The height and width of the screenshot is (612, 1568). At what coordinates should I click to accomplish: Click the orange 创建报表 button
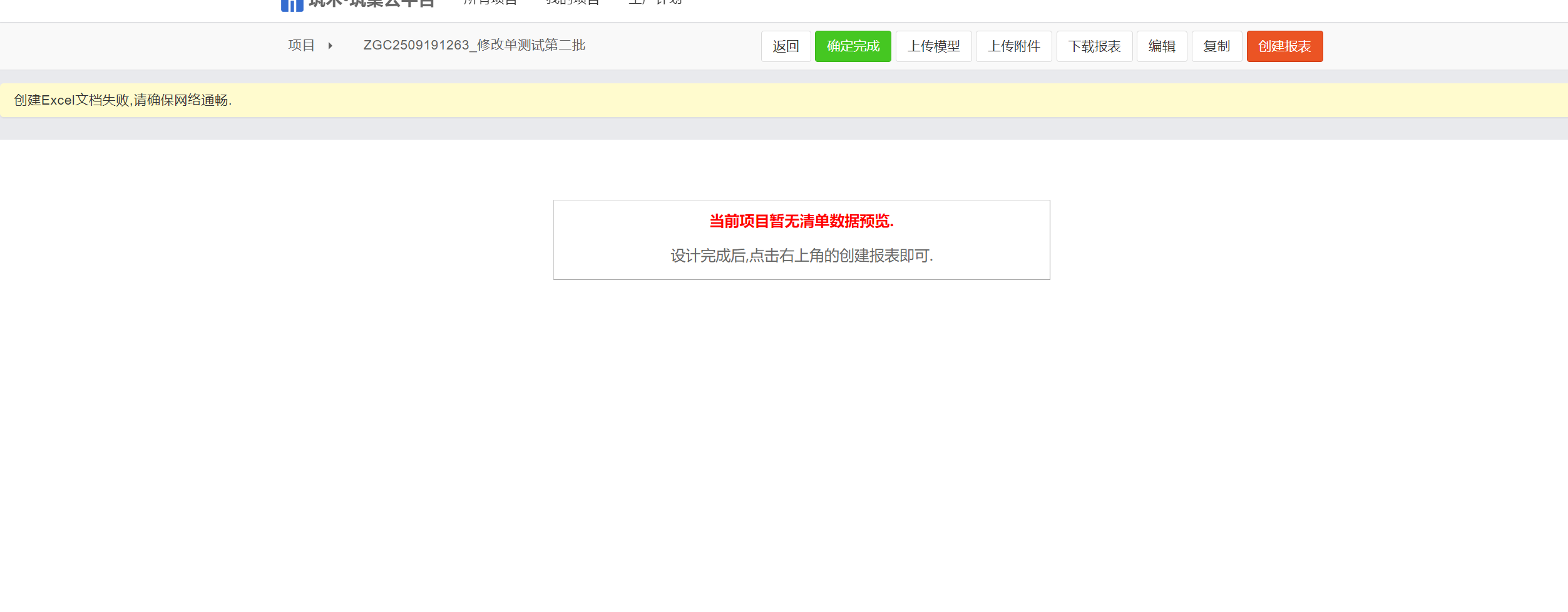point(1284,46)
